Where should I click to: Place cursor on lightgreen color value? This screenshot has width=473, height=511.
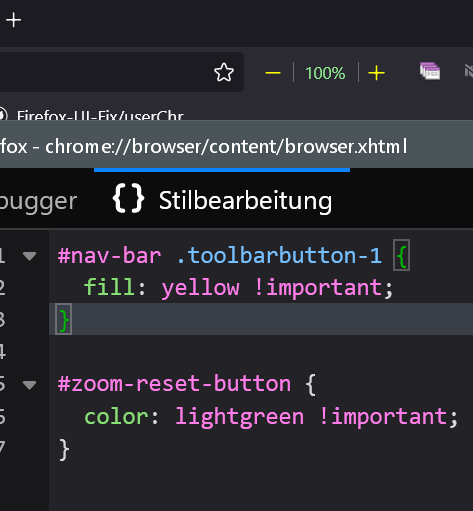point(240,417)
